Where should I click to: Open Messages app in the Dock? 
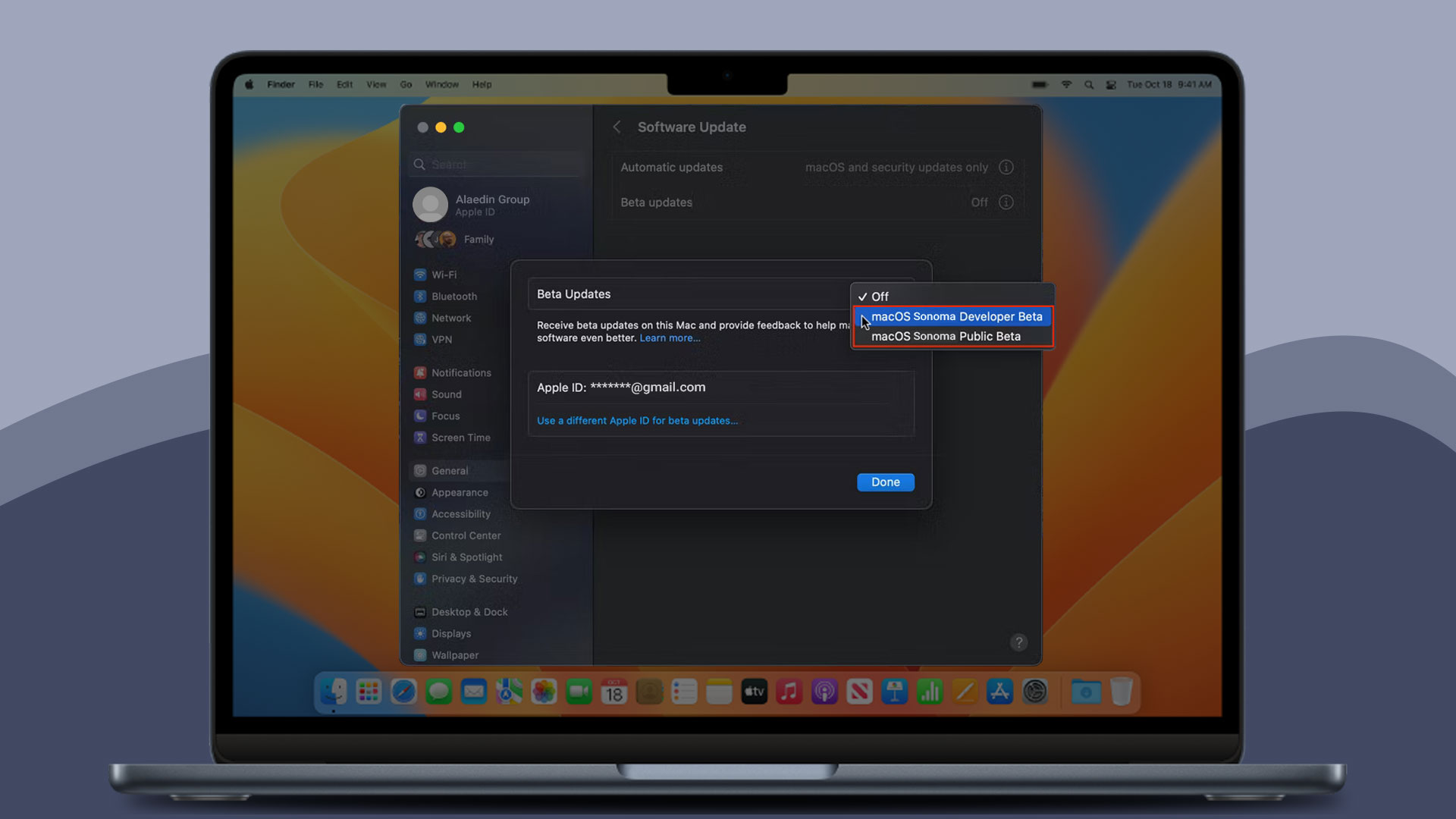(x=438, y=692)
